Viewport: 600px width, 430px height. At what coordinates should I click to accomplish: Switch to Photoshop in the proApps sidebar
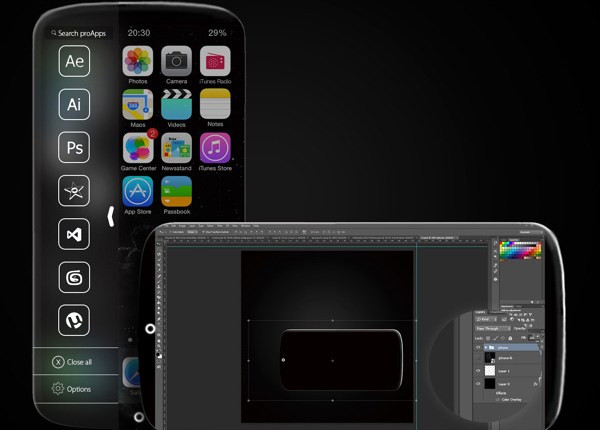tap(74, 148)
